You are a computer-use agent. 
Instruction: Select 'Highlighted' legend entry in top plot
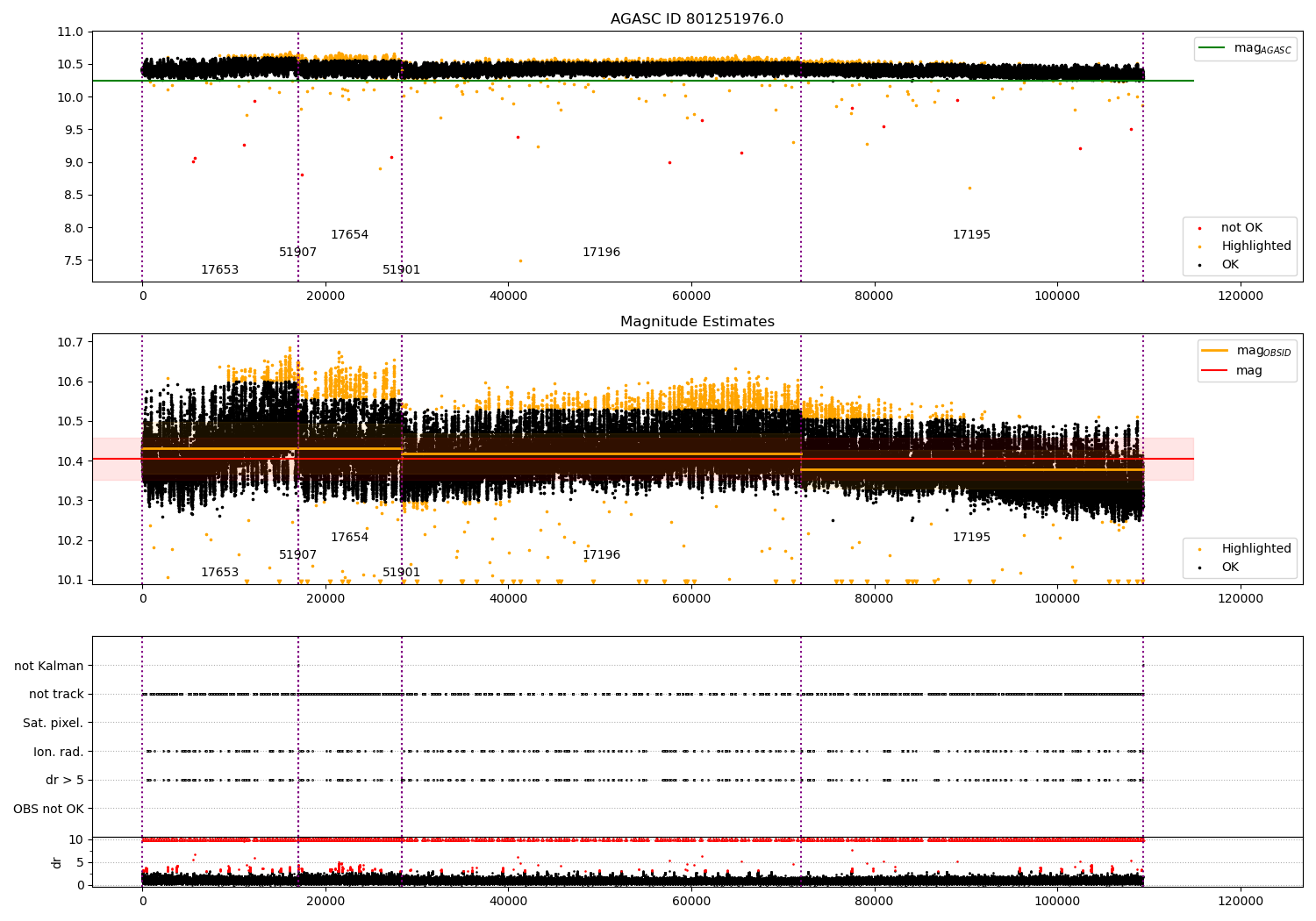point(1255,246)
